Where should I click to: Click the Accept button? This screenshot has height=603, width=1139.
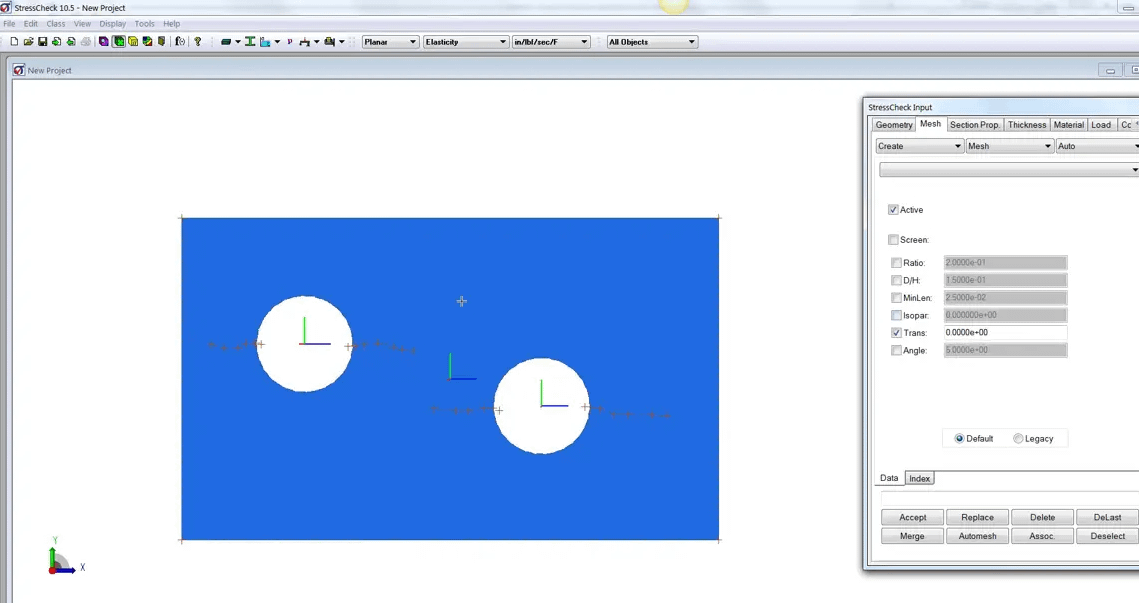[x=911, y=517]
